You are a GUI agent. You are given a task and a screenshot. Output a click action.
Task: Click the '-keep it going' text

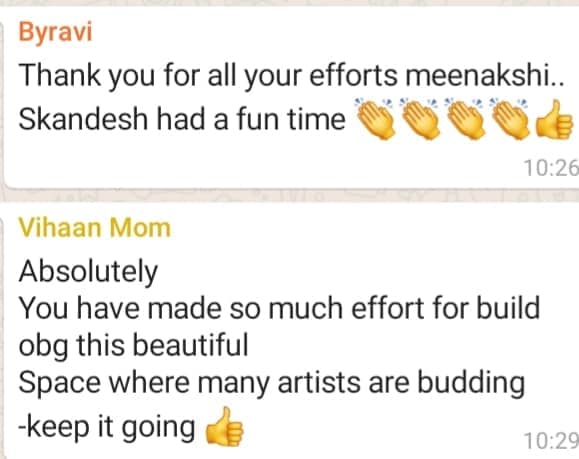tap(107, 427)
